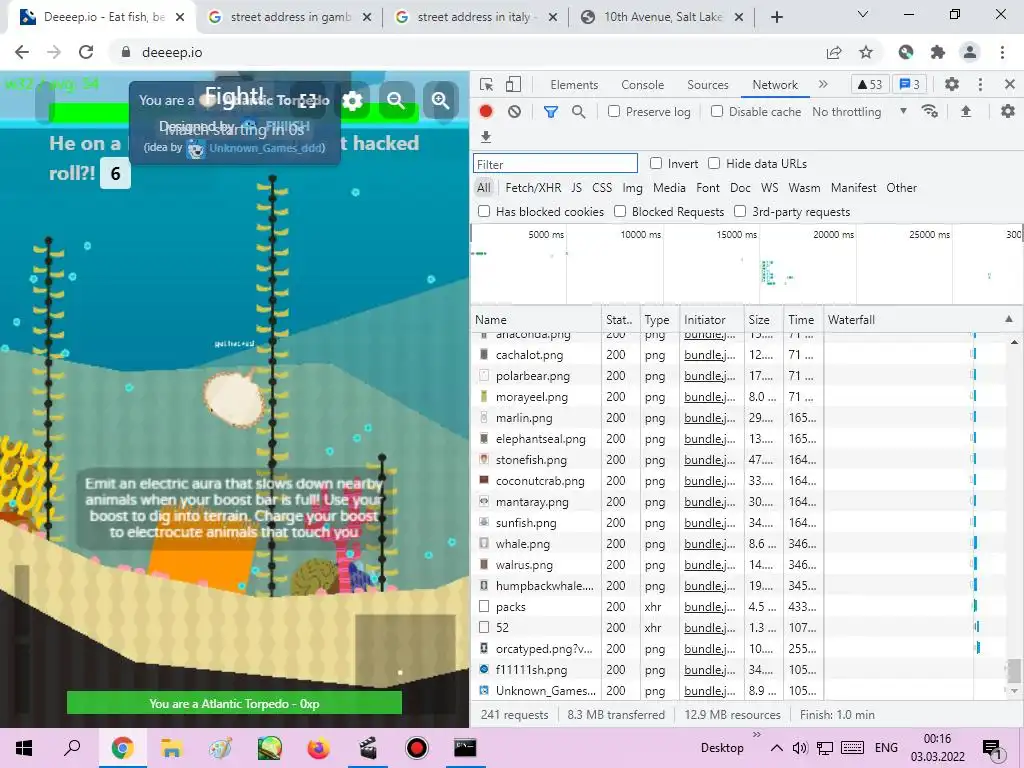Click the 3 messages badge
Image resolution: width=1024 pixels, height=768 pixels.
[910, 84]
